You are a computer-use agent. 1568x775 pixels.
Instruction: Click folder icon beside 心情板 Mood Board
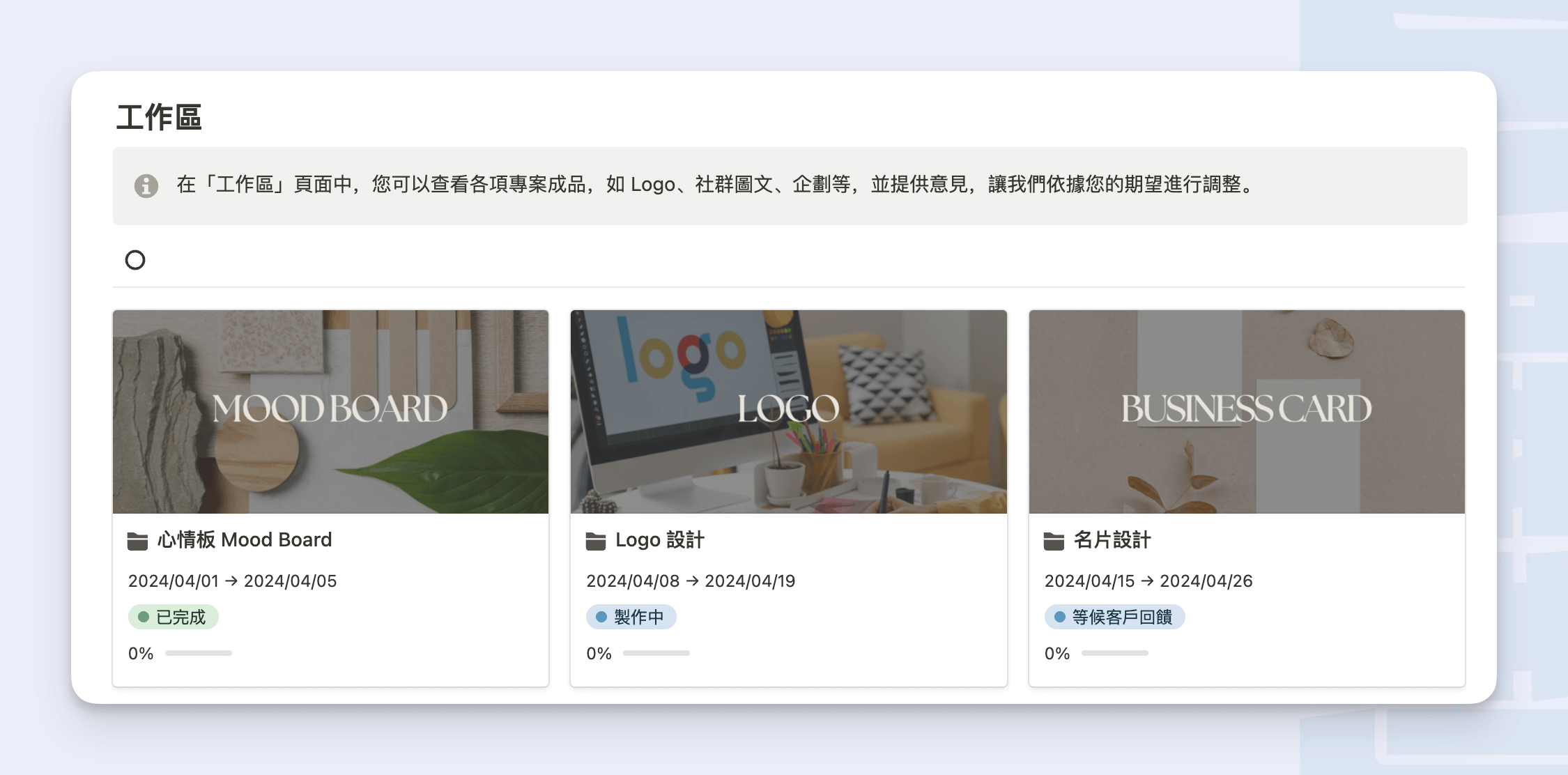tap(137, 541)
